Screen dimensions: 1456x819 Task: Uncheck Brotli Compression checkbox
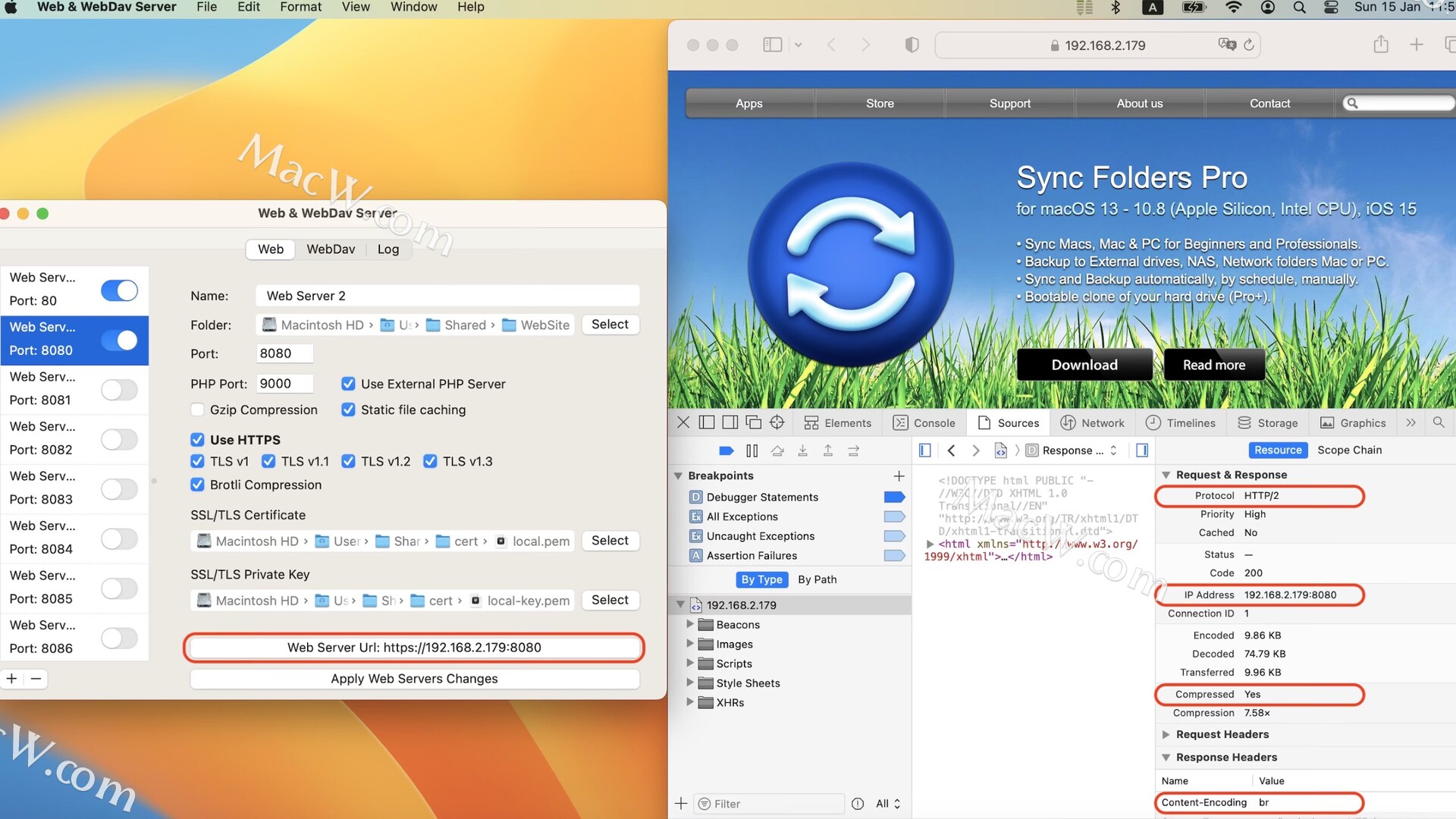click(x=197, y=485)
